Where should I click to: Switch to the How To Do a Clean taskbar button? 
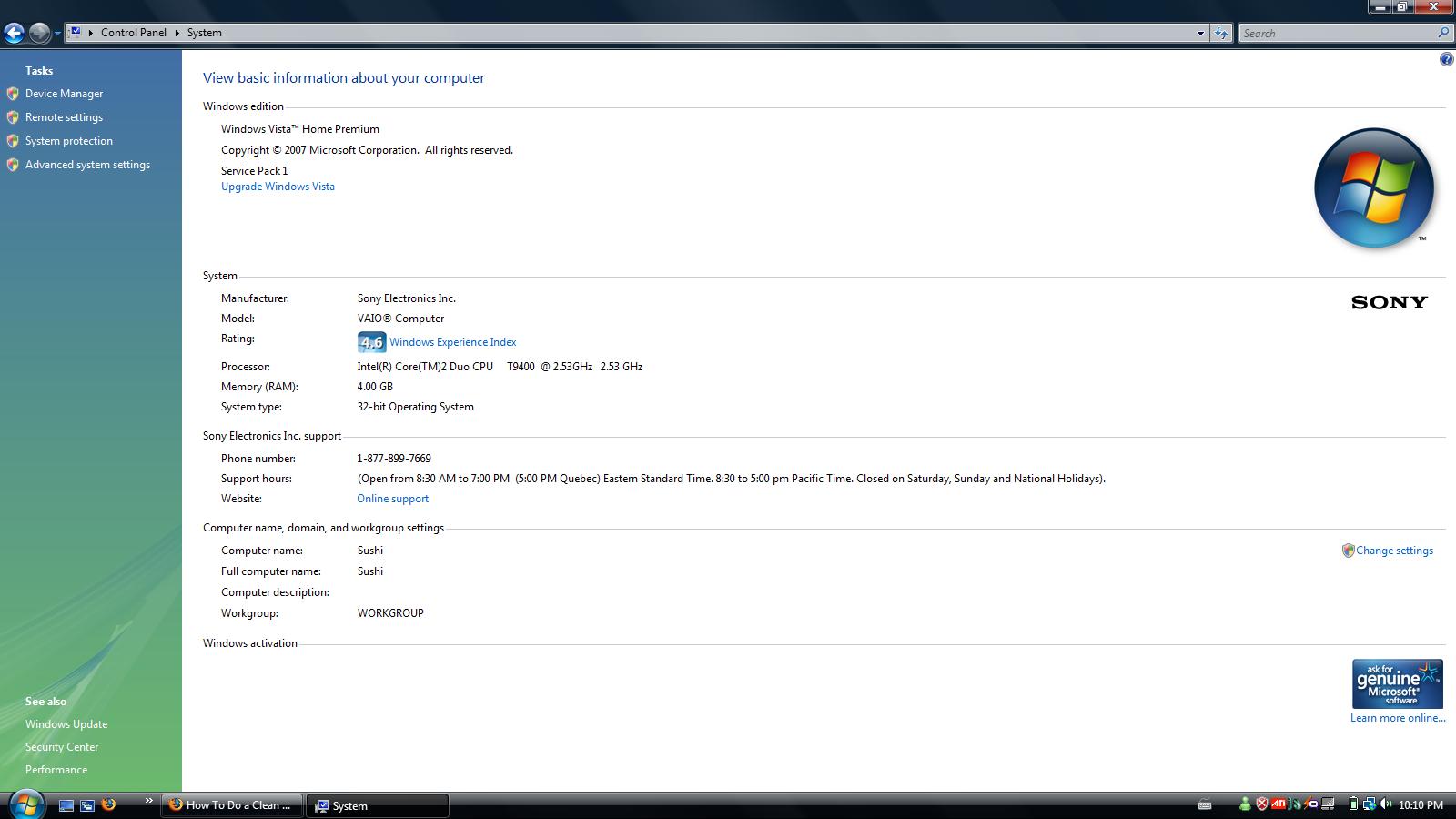coord(231,805)
